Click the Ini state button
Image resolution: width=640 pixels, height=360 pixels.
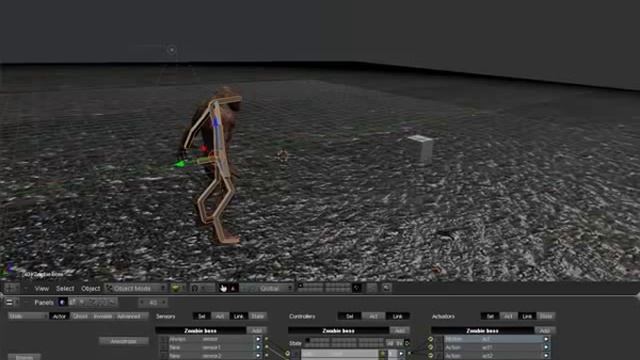coord(400,343)
